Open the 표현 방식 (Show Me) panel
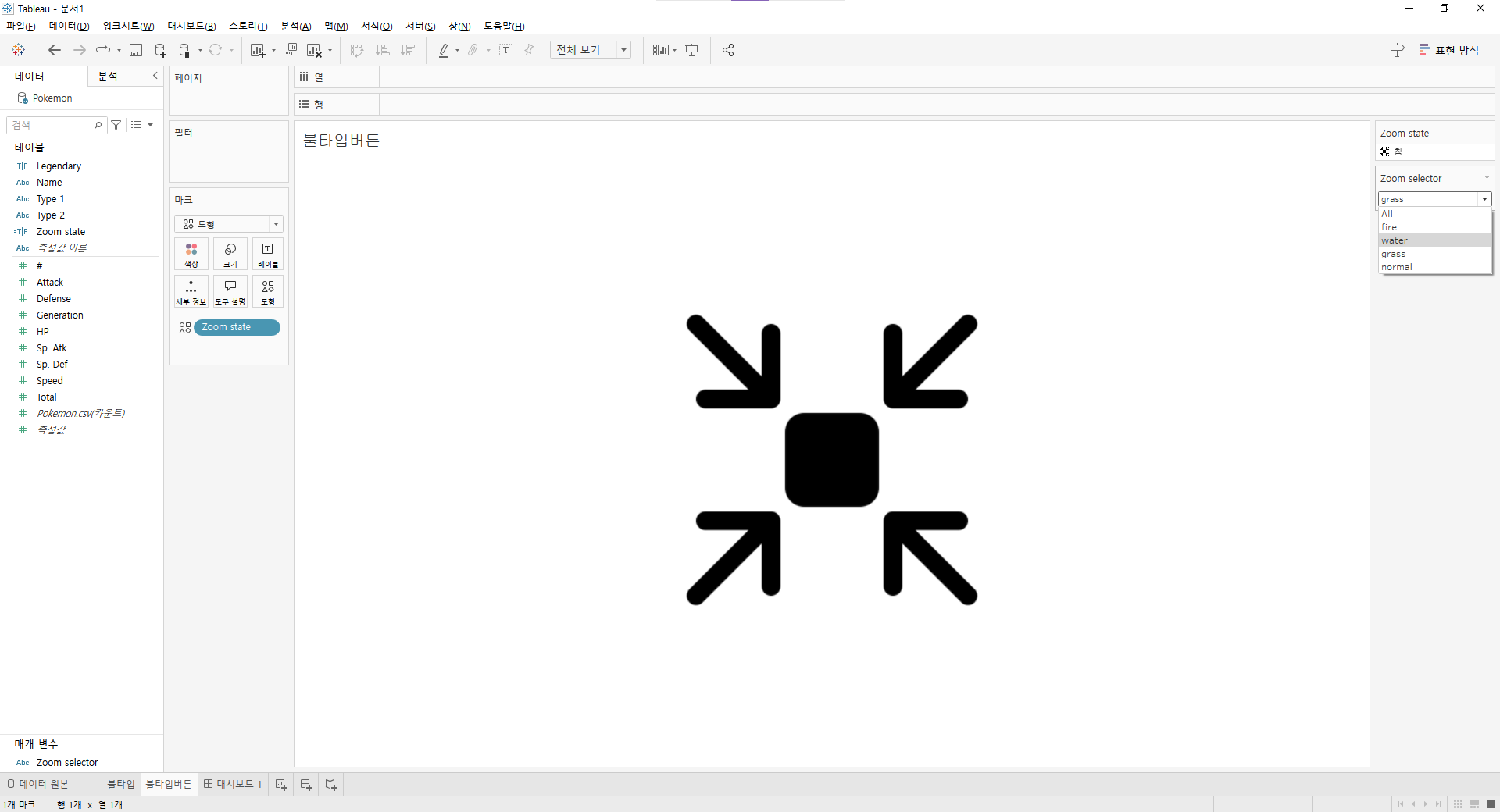This screenshot has width=1500, height=812. (1449, 50)
